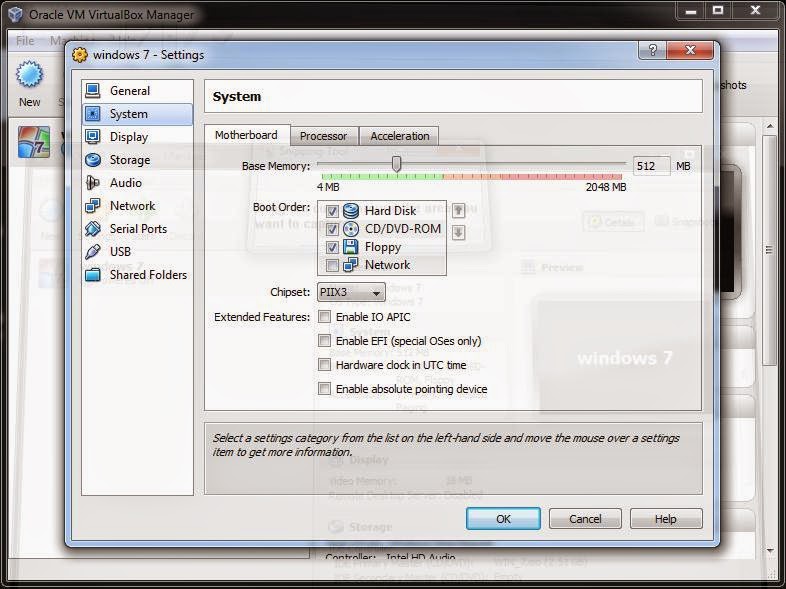Open the General settings category icon
786x589 pixels.
tap(93, 91)
